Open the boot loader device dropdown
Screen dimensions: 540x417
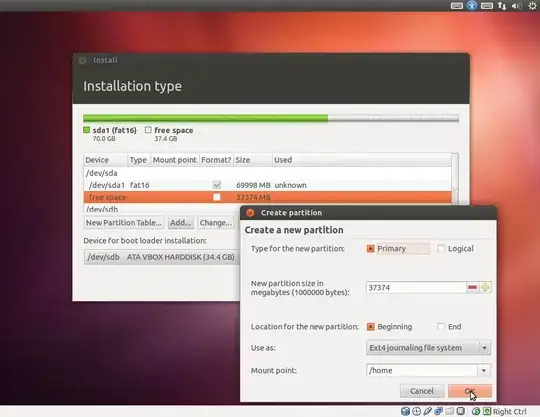(162, 257)
